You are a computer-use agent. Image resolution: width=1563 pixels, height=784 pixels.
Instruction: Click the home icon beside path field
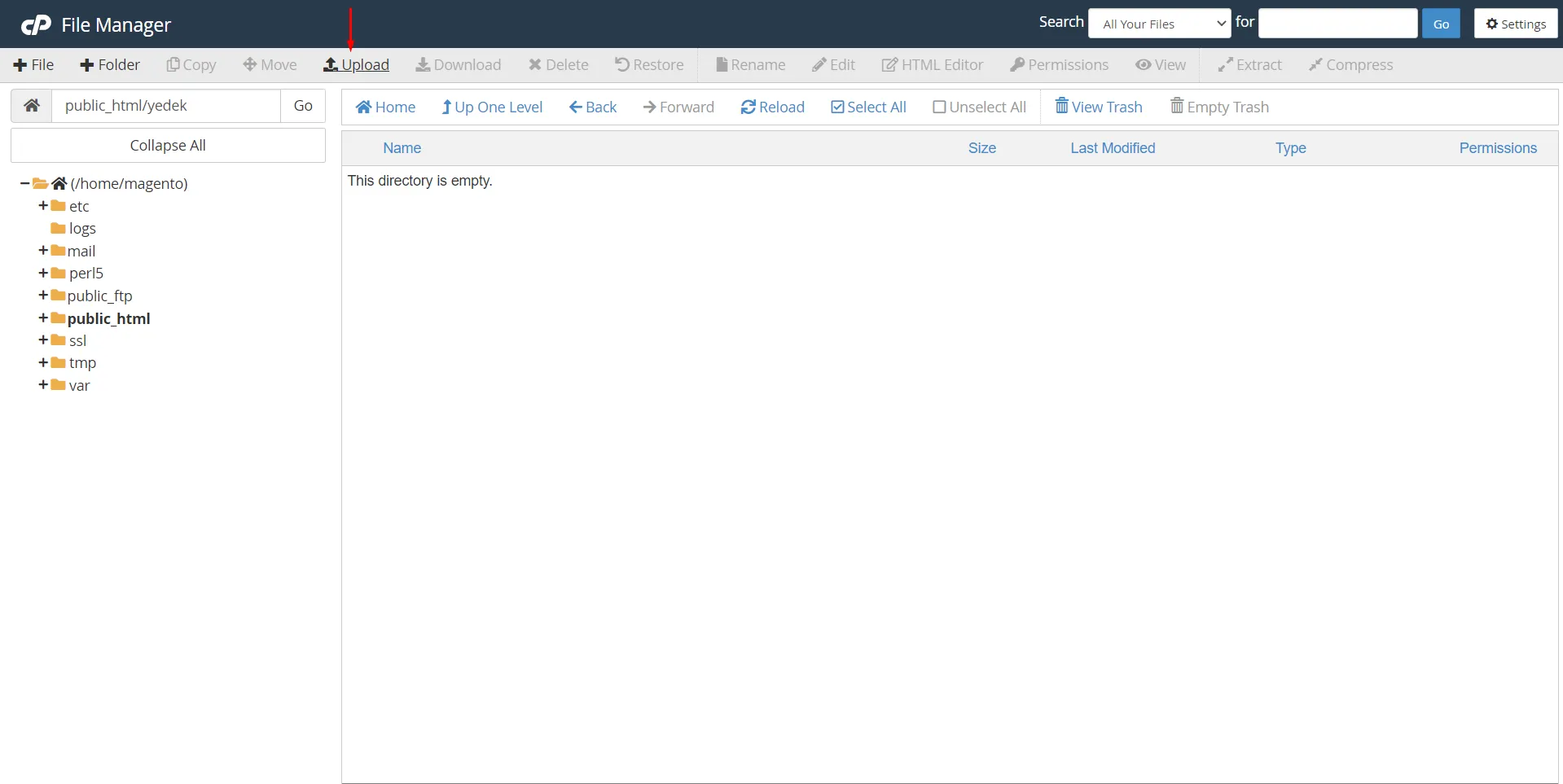point(32,106)
